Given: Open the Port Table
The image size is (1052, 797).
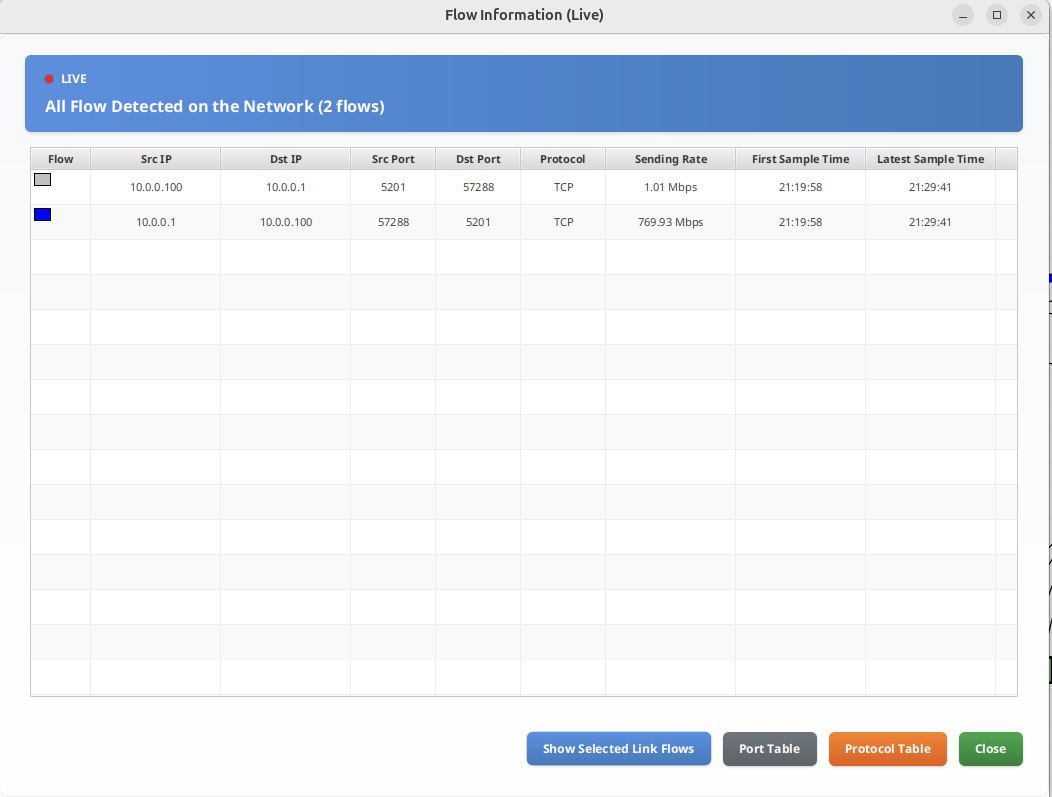Looking at the screenshot, I should coord(769,749).
